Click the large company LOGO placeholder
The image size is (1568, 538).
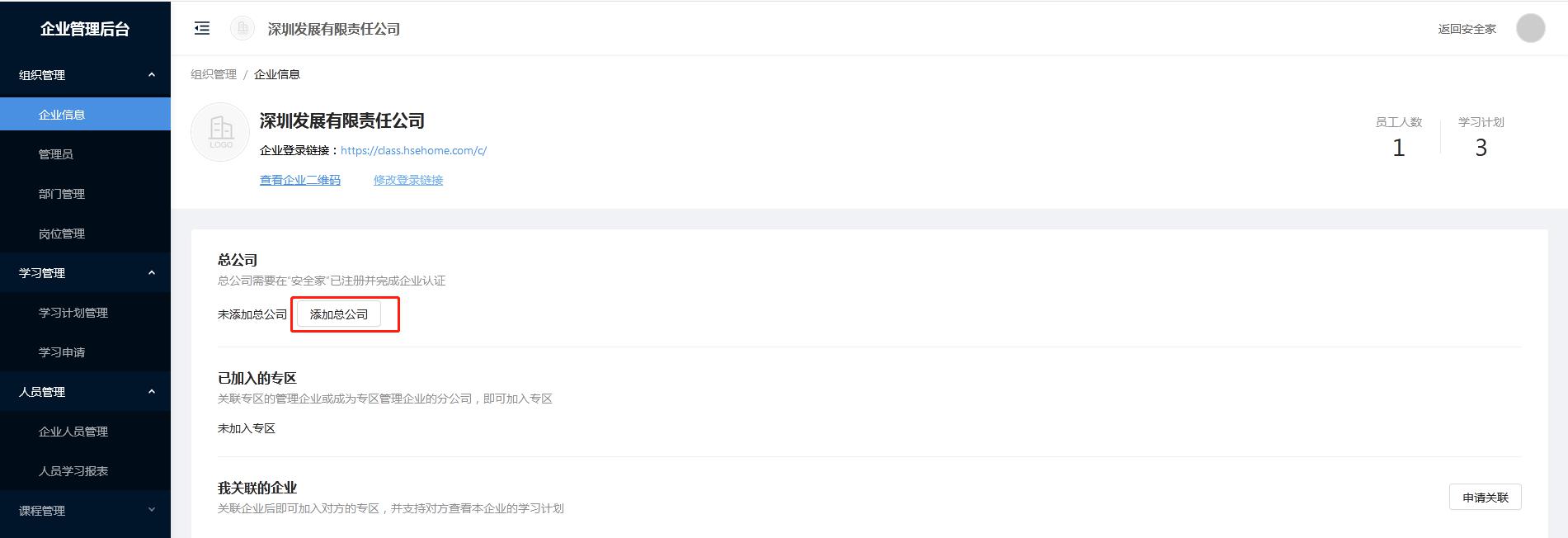click(x=220, y=132)
